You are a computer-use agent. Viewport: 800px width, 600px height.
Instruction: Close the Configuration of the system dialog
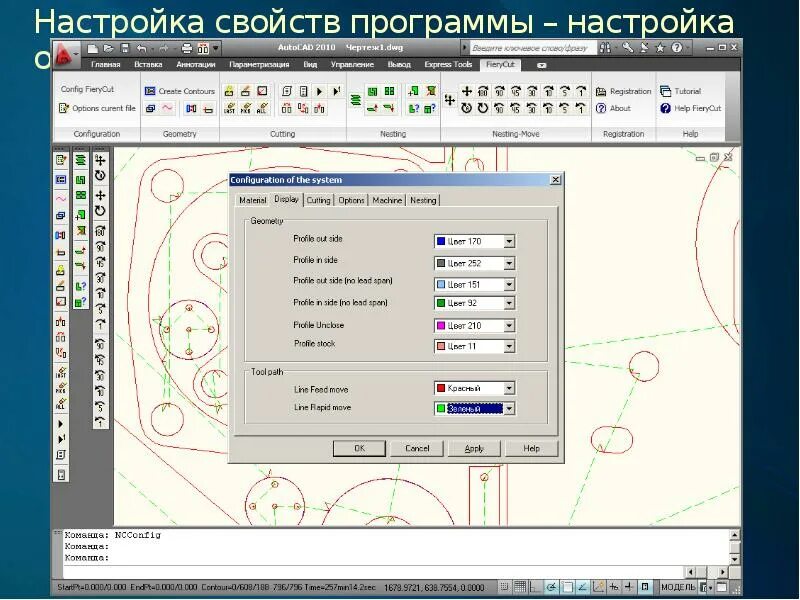[556, 180]
